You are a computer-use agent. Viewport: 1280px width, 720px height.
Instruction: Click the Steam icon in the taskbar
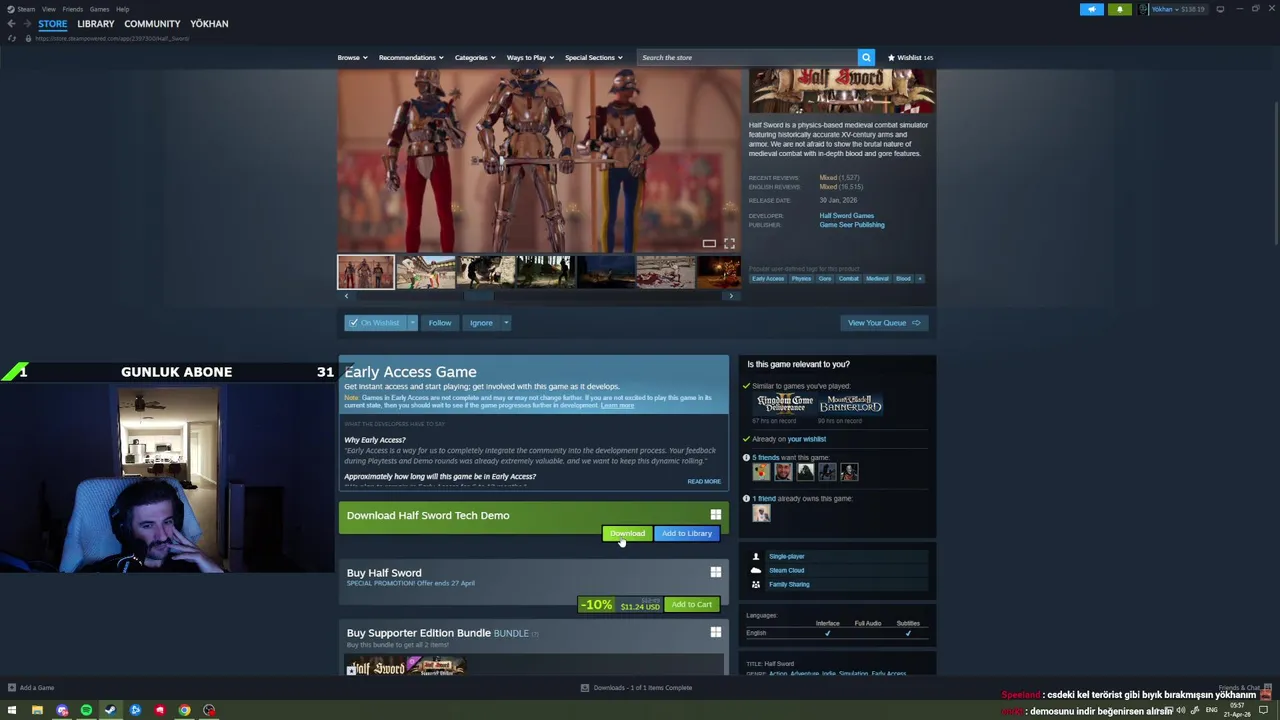tap(110, 710)
